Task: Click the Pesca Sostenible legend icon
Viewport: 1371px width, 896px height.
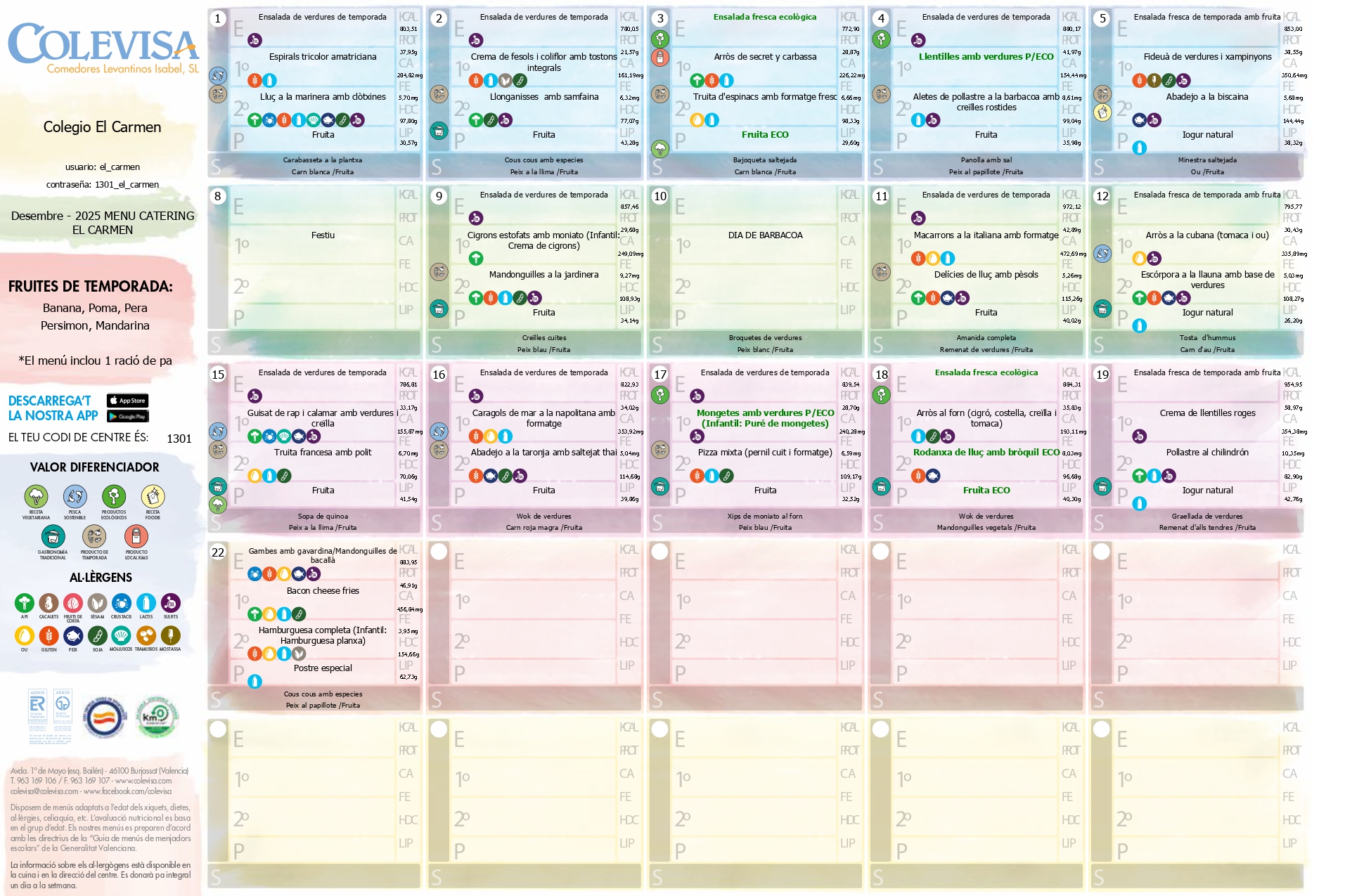Action: [x=75, y=497]
